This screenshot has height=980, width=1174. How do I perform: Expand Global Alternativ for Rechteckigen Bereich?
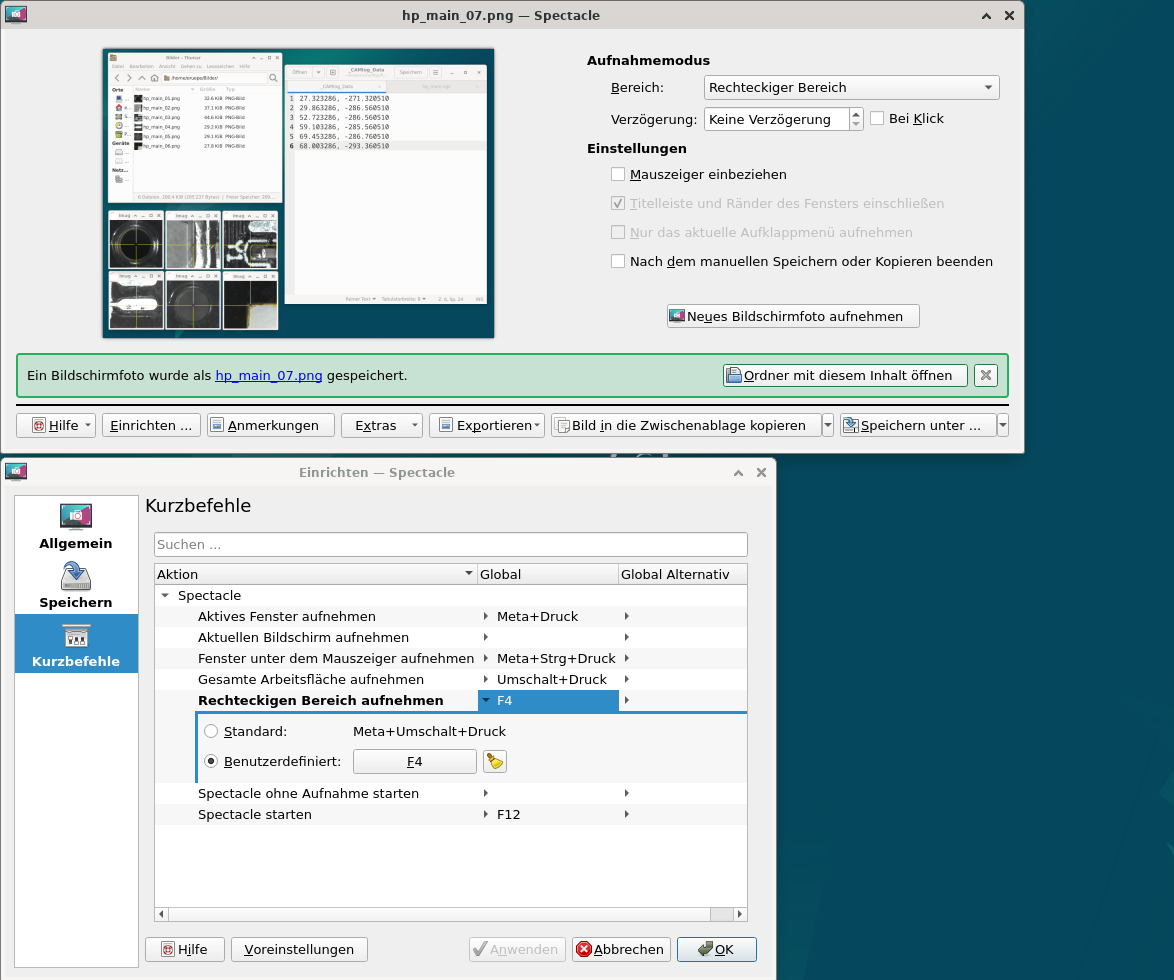(x=627, y=700)
